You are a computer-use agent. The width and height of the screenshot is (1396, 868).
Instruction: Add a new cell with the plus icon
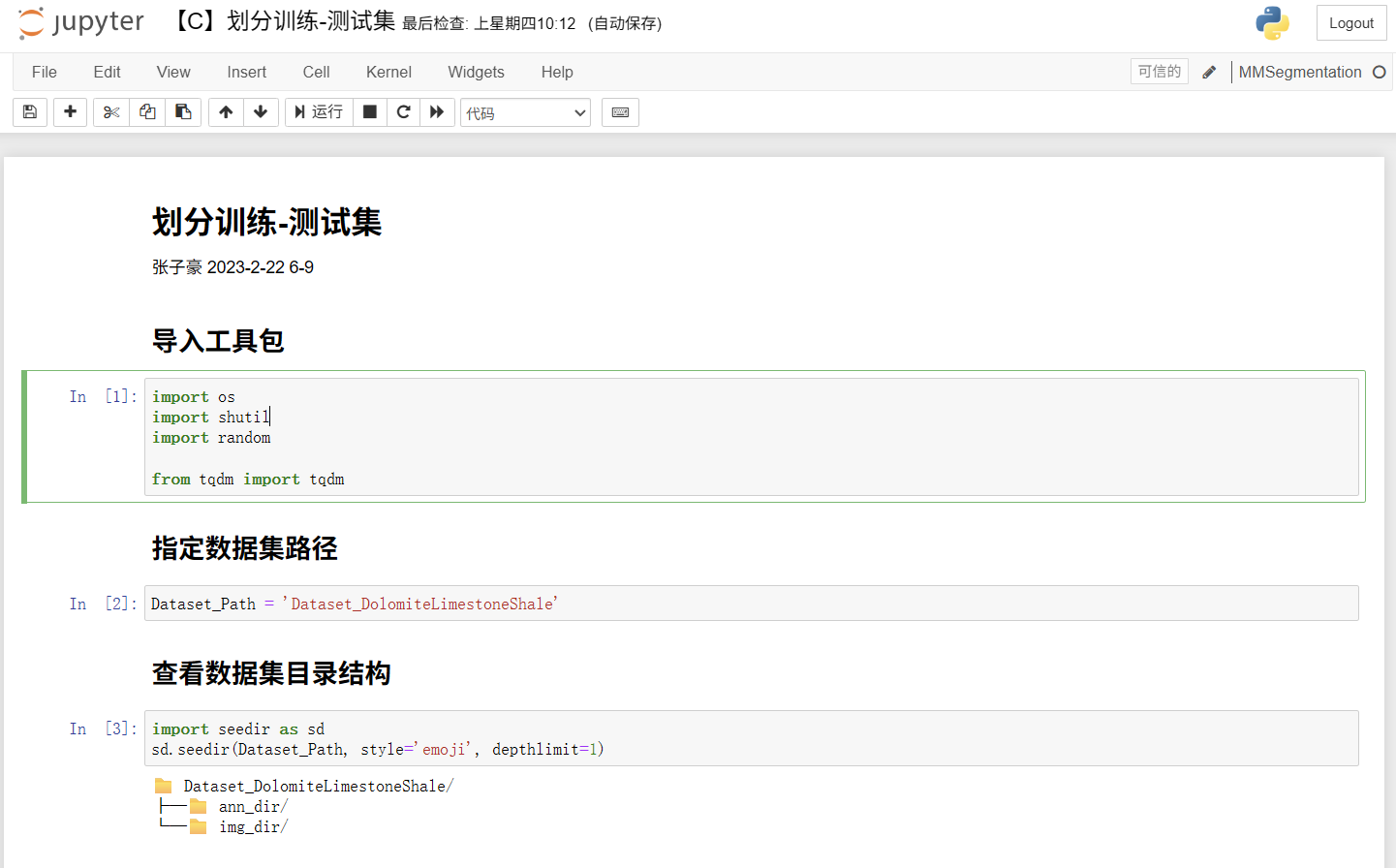tap(70, 111)
